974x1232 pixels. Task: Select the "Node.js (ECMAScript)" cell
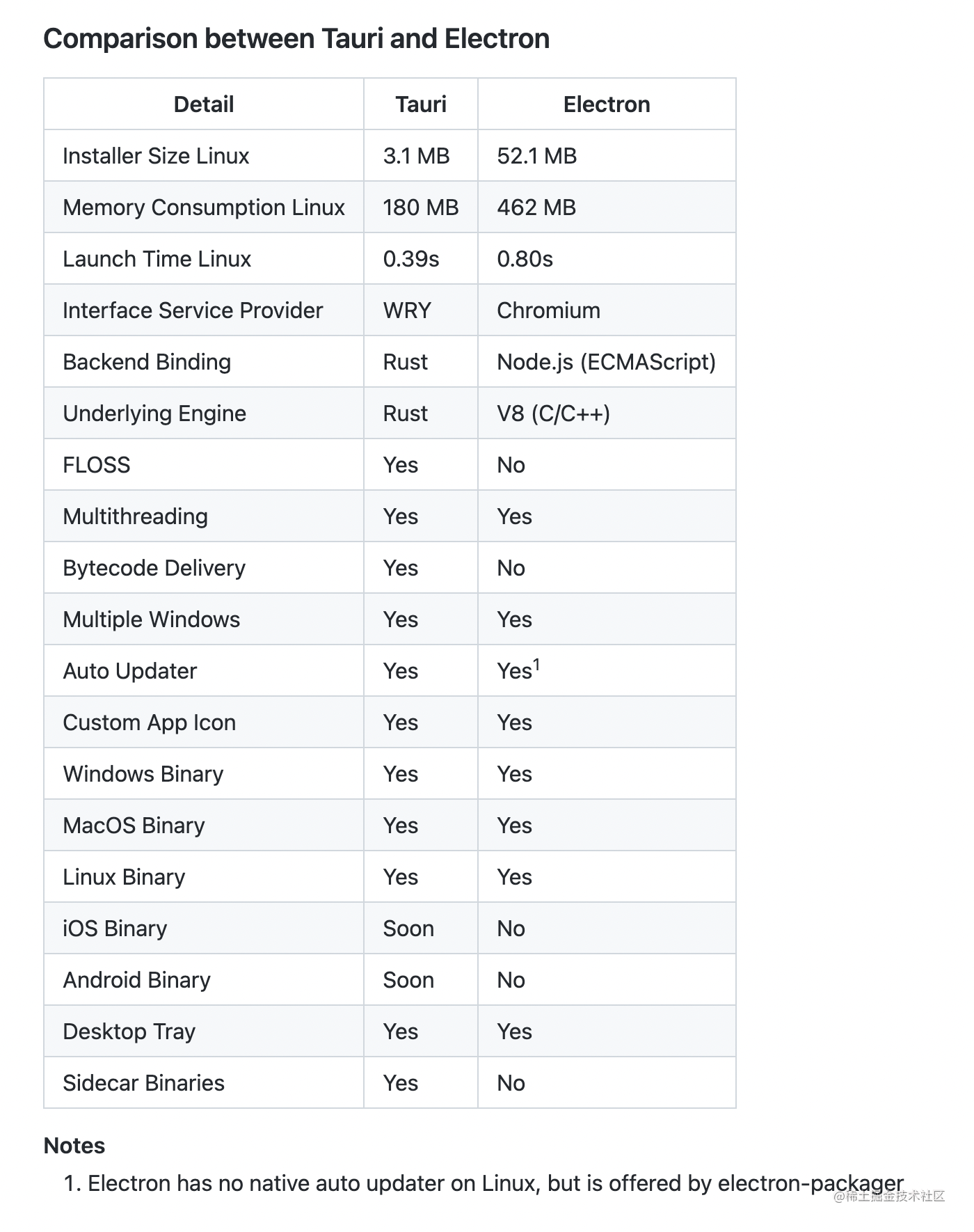tap(606, 362)
